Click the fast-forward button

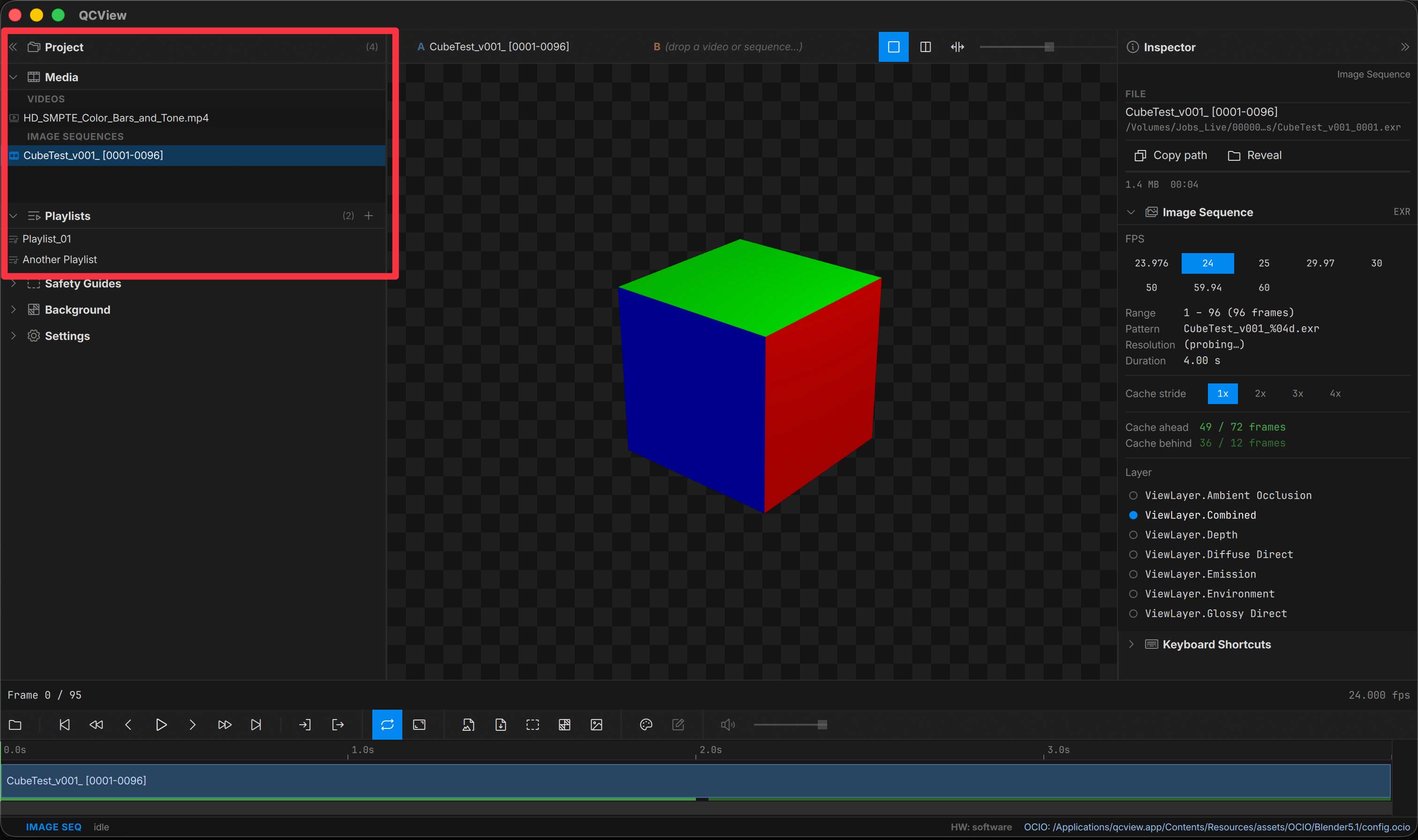[224, 725]
